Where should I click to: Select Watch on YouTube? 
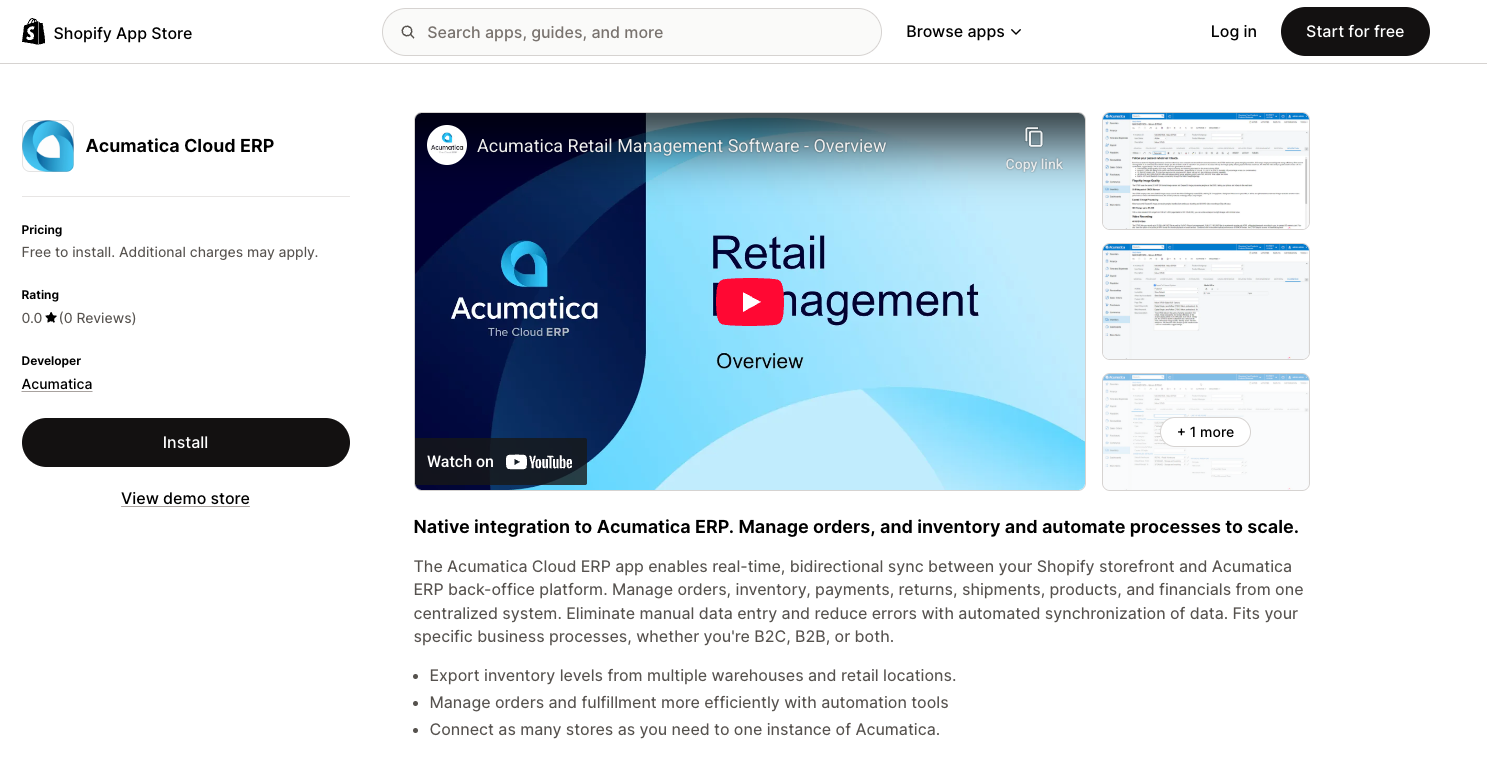coord(500,461)
